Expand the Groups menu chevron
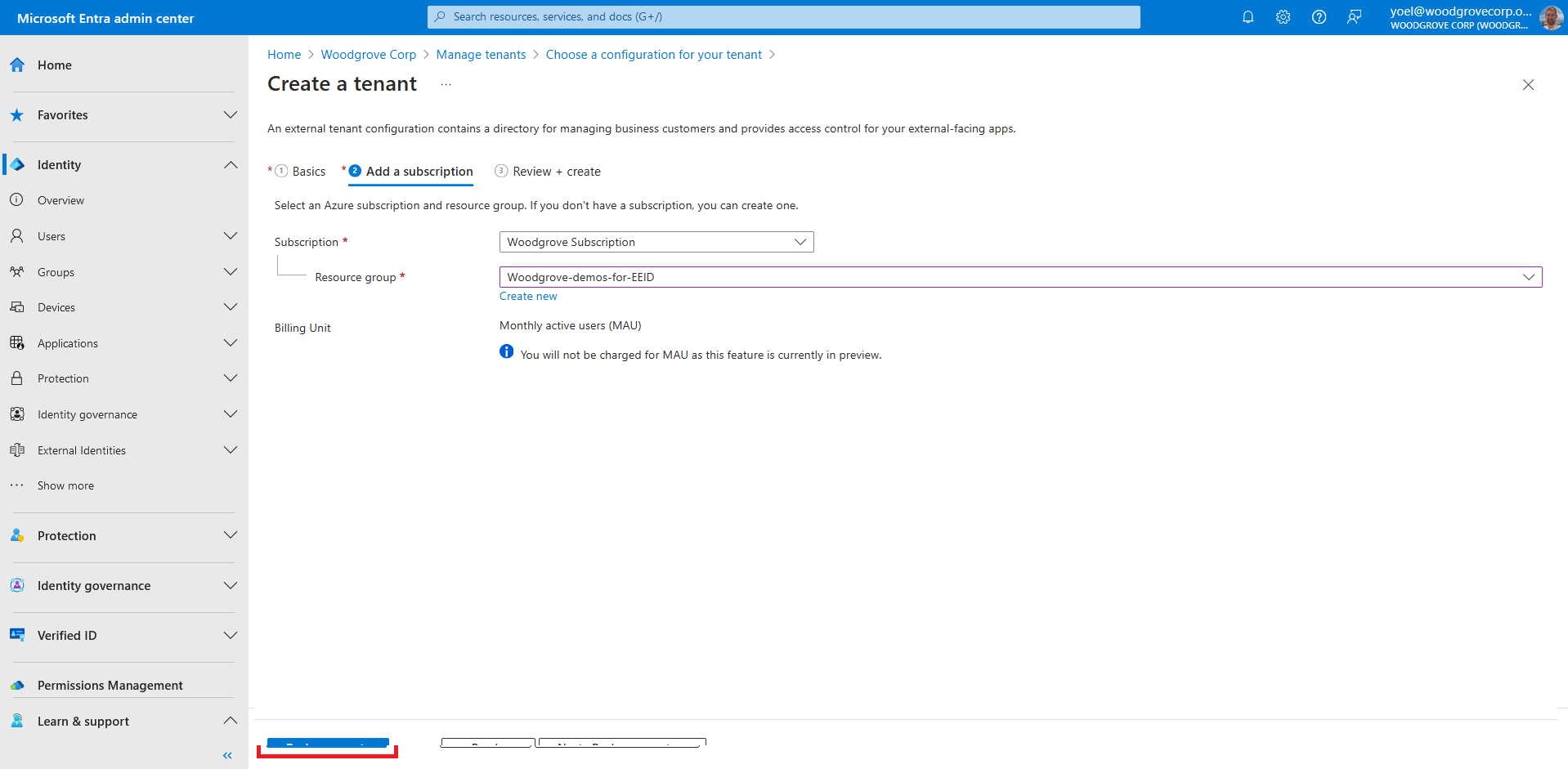 [231, 272]
